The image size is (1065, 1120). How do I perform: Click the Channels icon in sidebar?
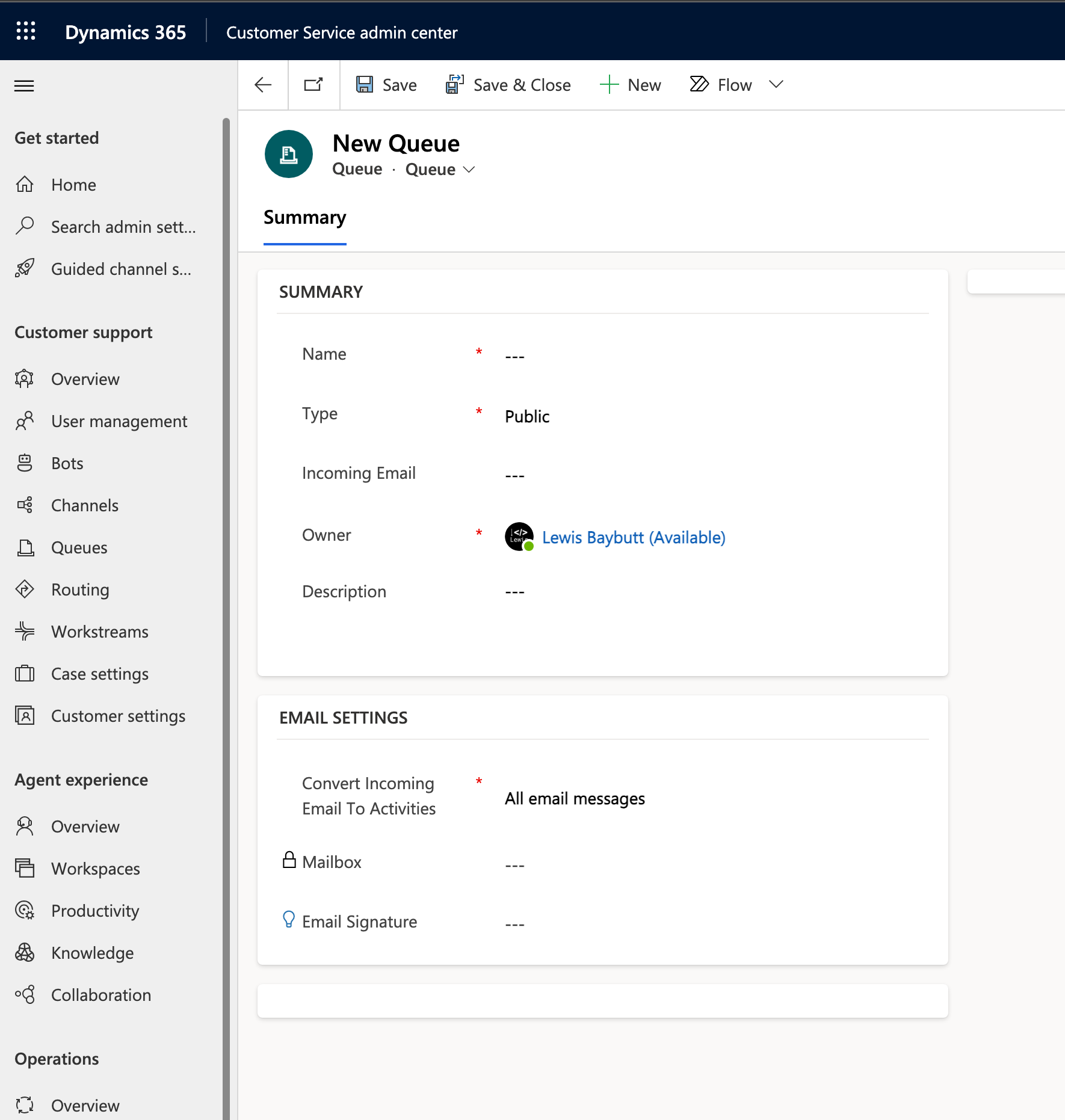coord(25,505)
